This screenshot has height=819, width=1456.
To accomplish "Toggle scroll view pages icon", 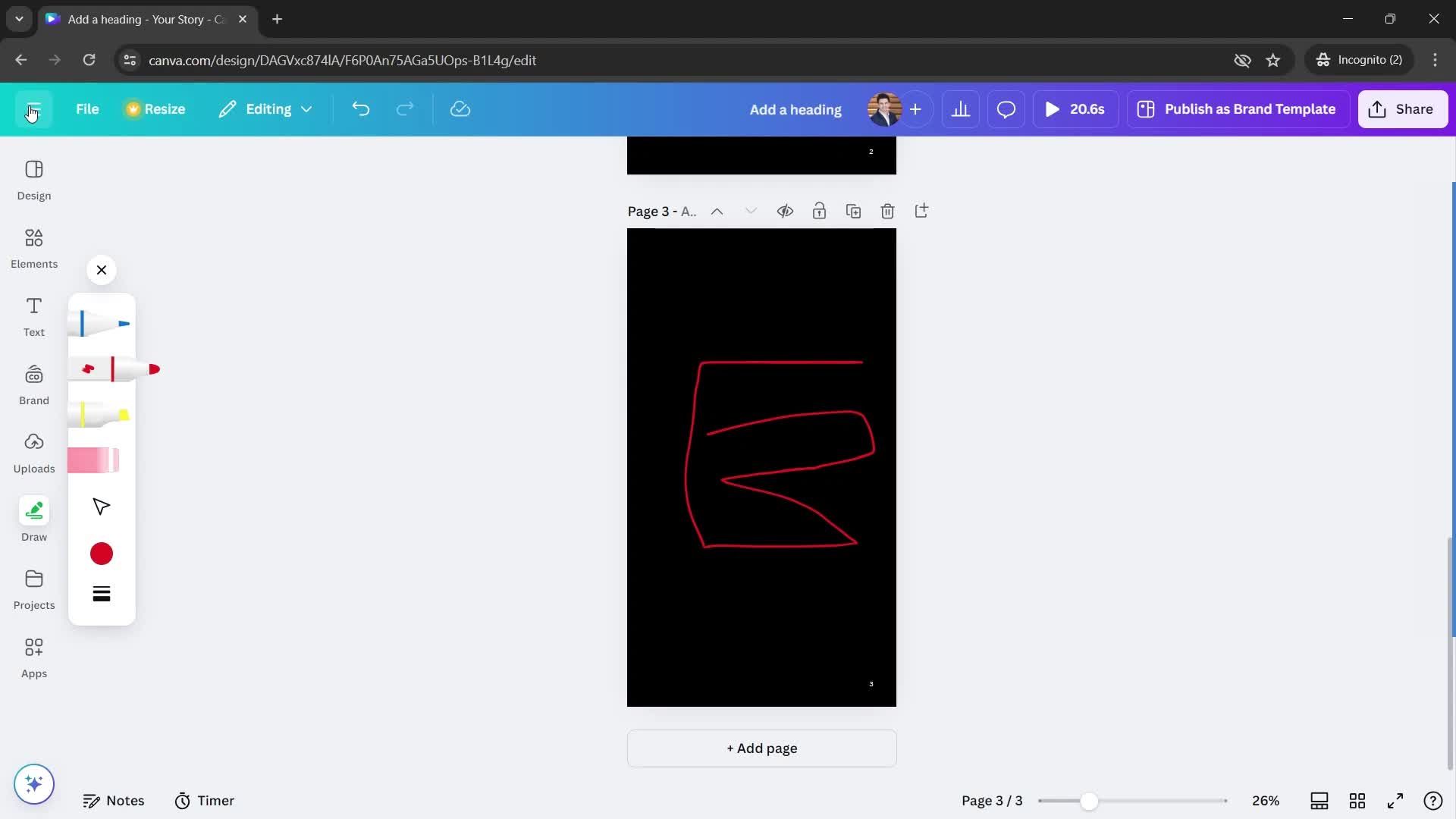I will (1319, 801).
